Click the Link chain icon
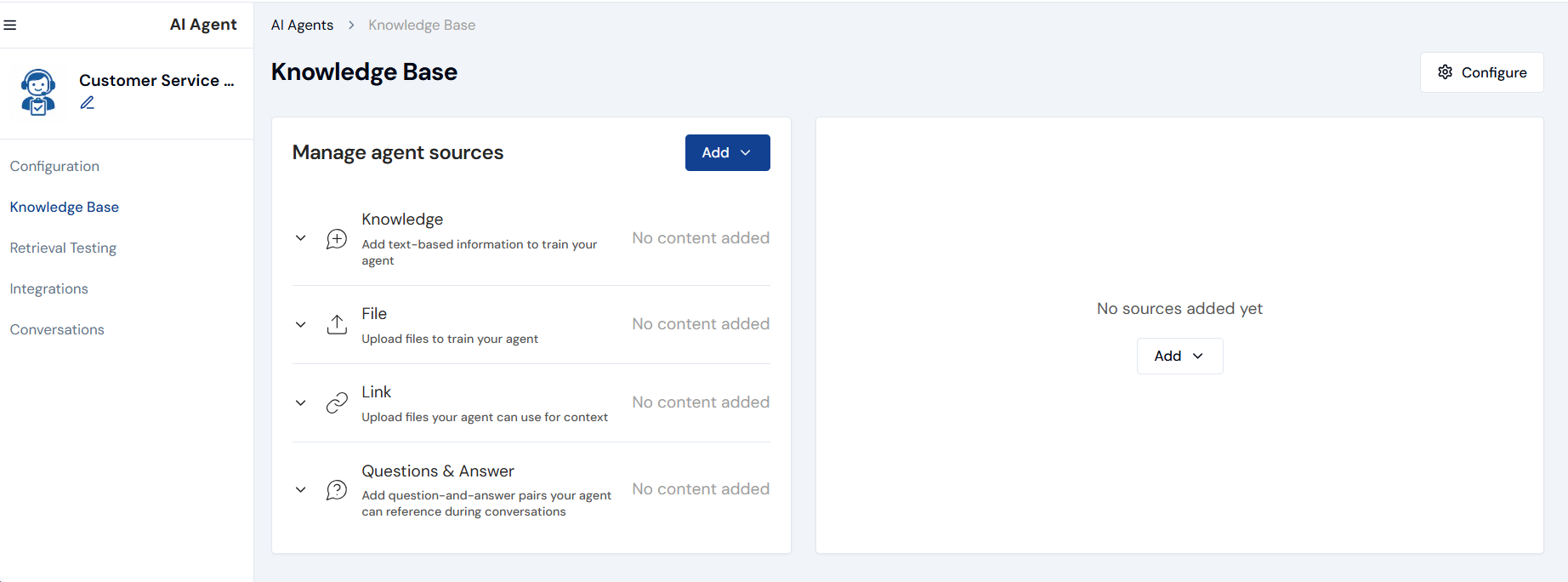This screenshot has width=1568, height=582. point(337,402)
